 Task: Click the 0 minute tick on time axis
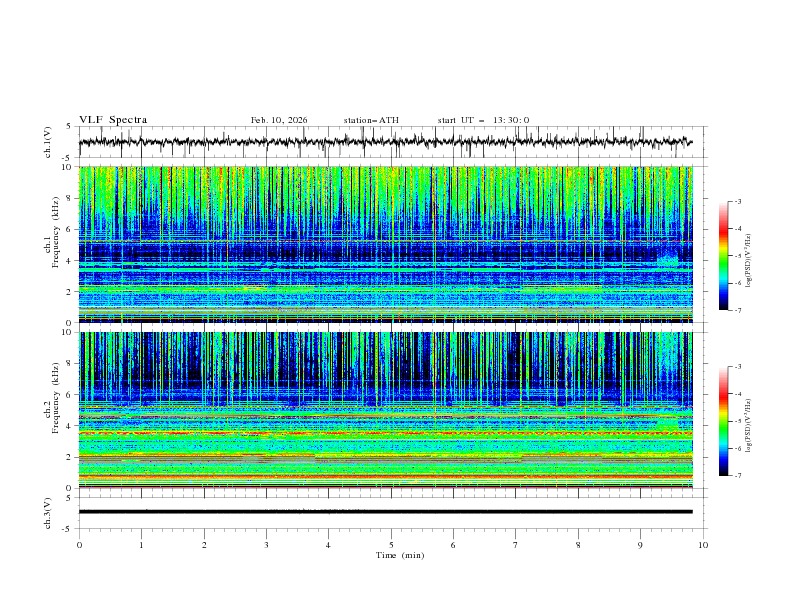point(80,545)
